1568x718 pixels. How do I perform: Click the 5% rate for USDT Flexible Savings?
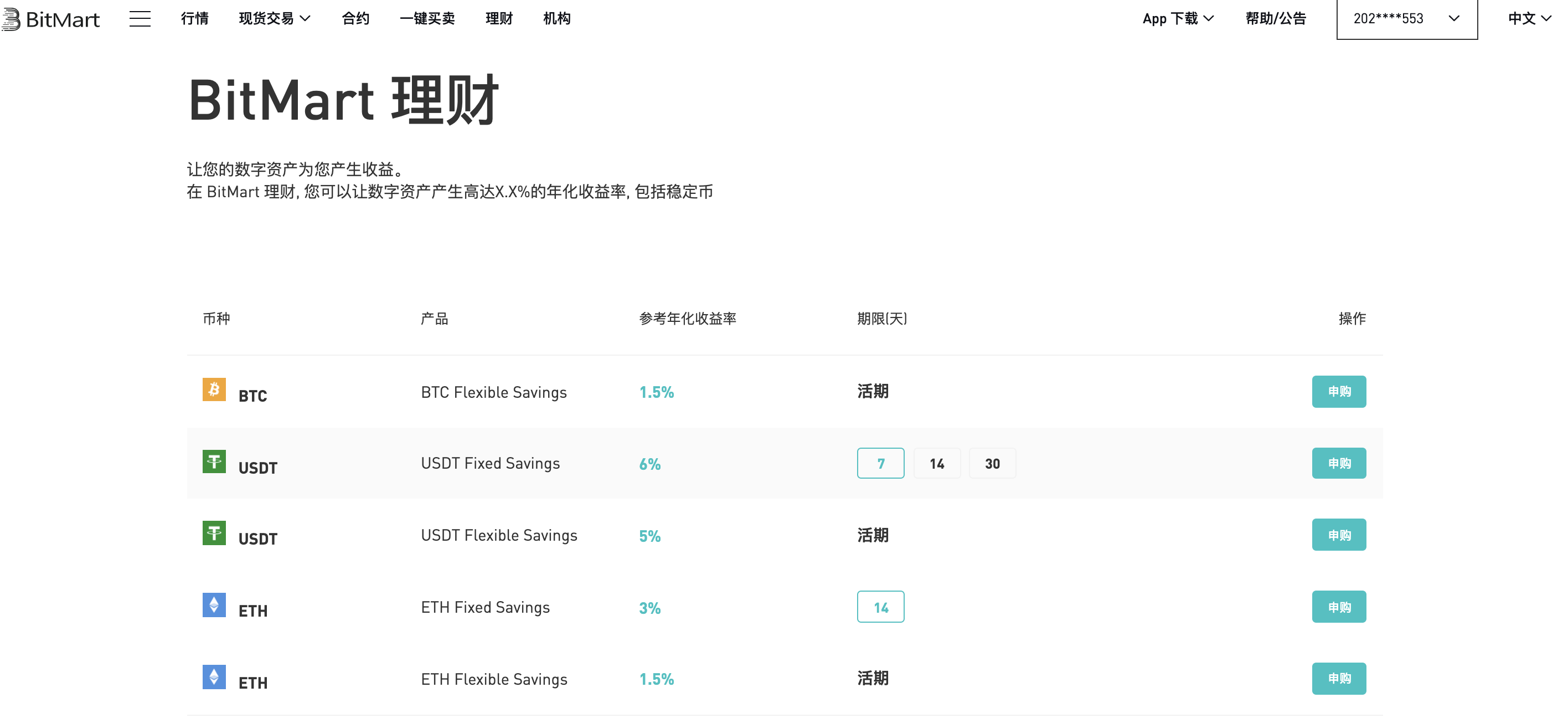[x=649, y=536]
